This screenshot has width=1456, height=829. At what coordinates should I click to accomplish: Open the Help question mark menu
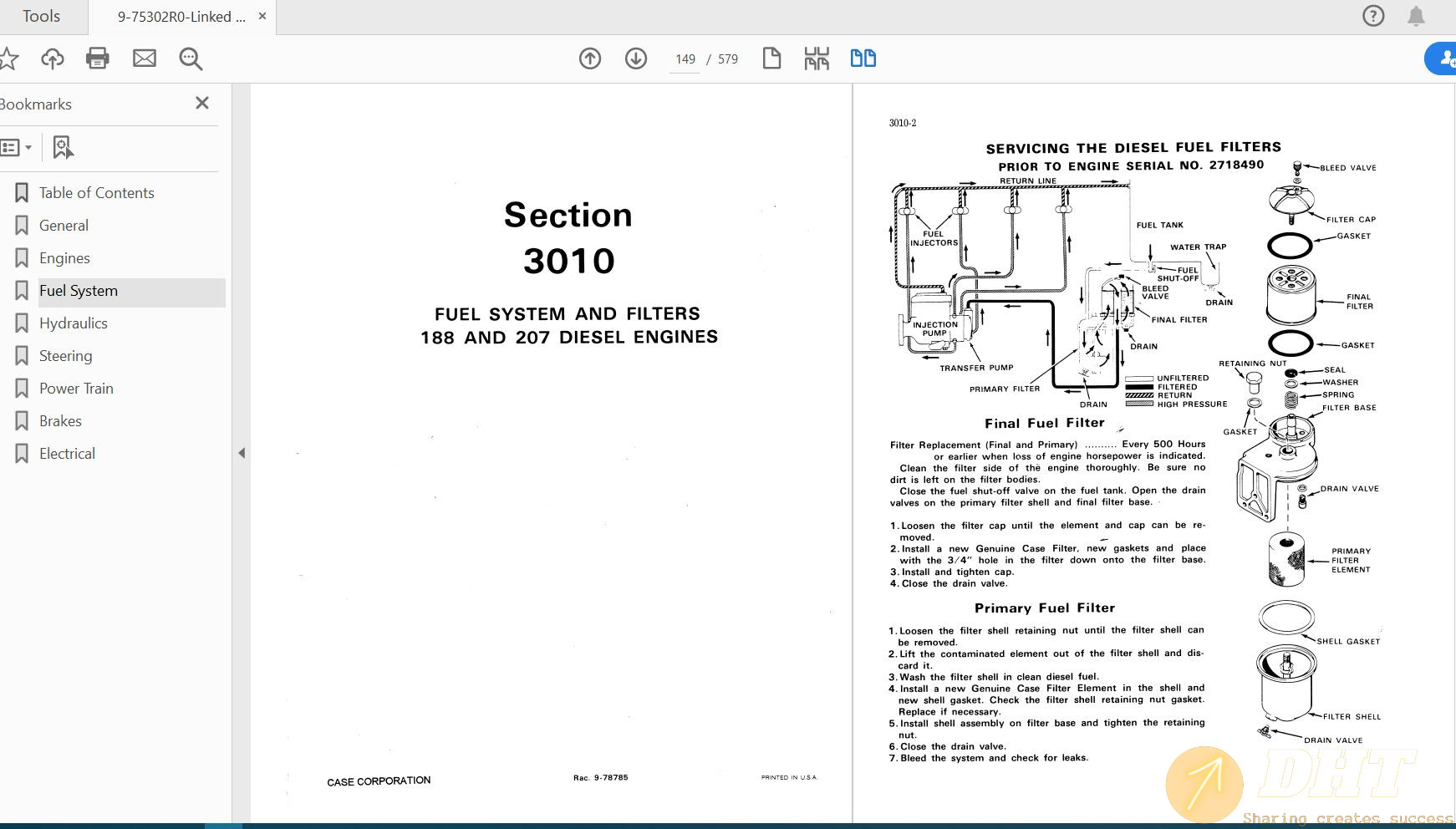pos(1372,15)
